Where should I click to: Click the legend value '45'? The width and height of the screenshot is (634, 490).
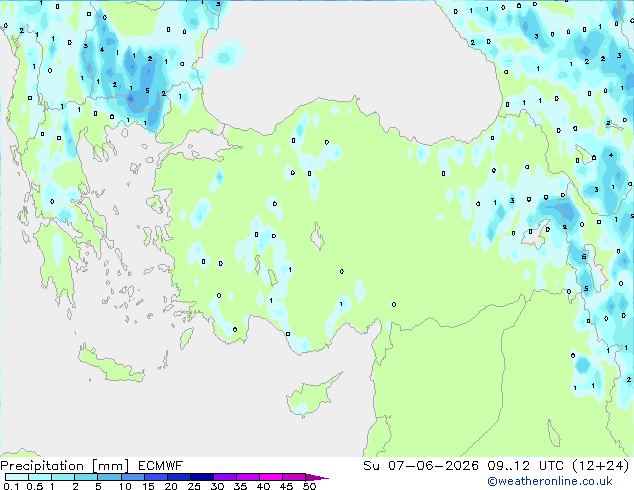pos(286,486)
